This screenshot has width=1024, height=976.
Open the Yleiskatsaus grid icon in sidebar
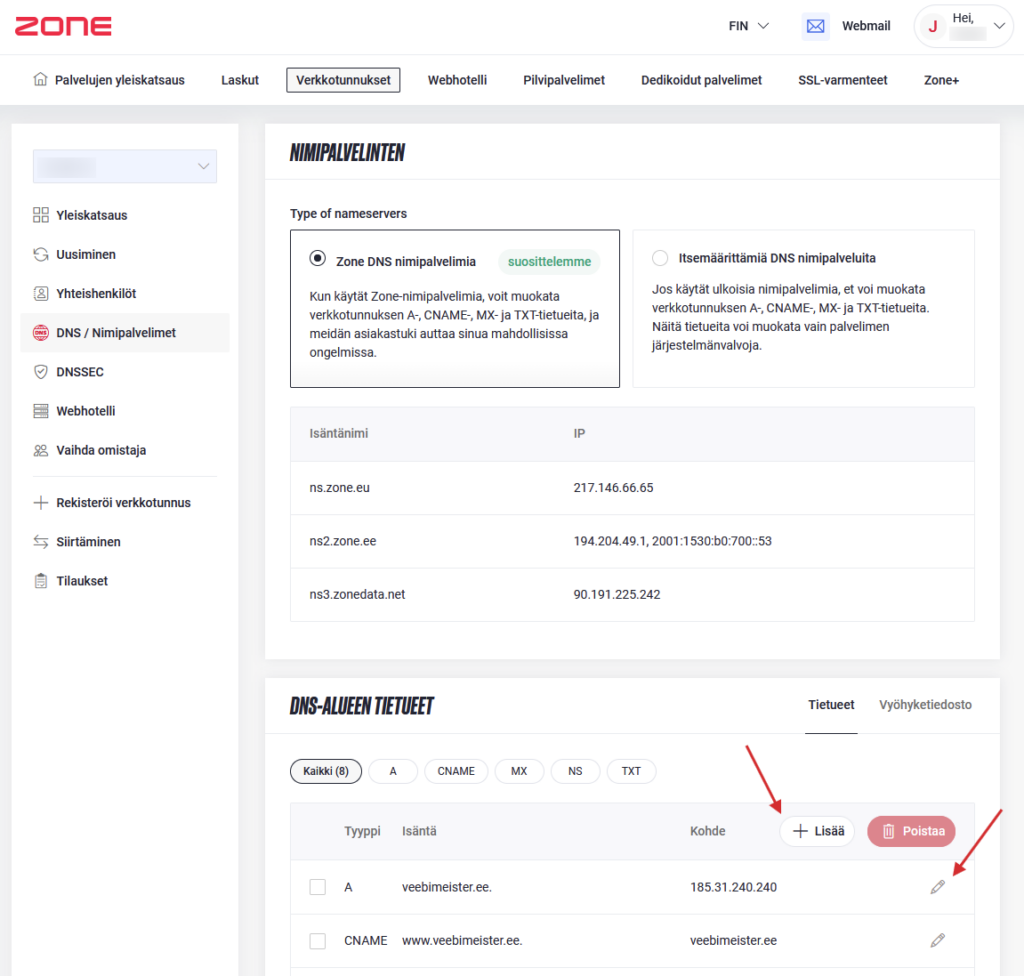[x=41, y=215]
